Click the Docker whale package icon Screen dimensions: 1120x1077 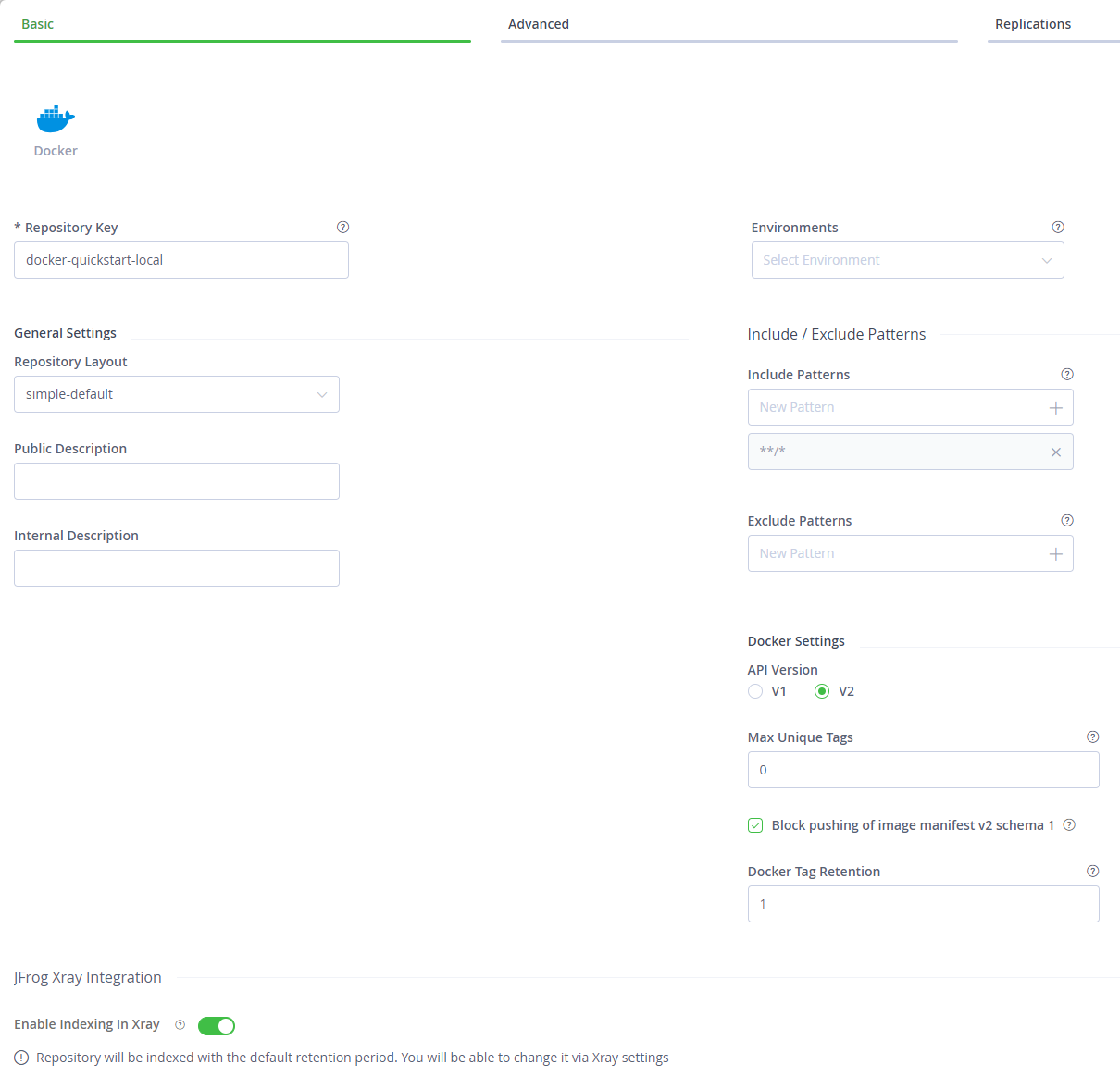click(56, 118)
